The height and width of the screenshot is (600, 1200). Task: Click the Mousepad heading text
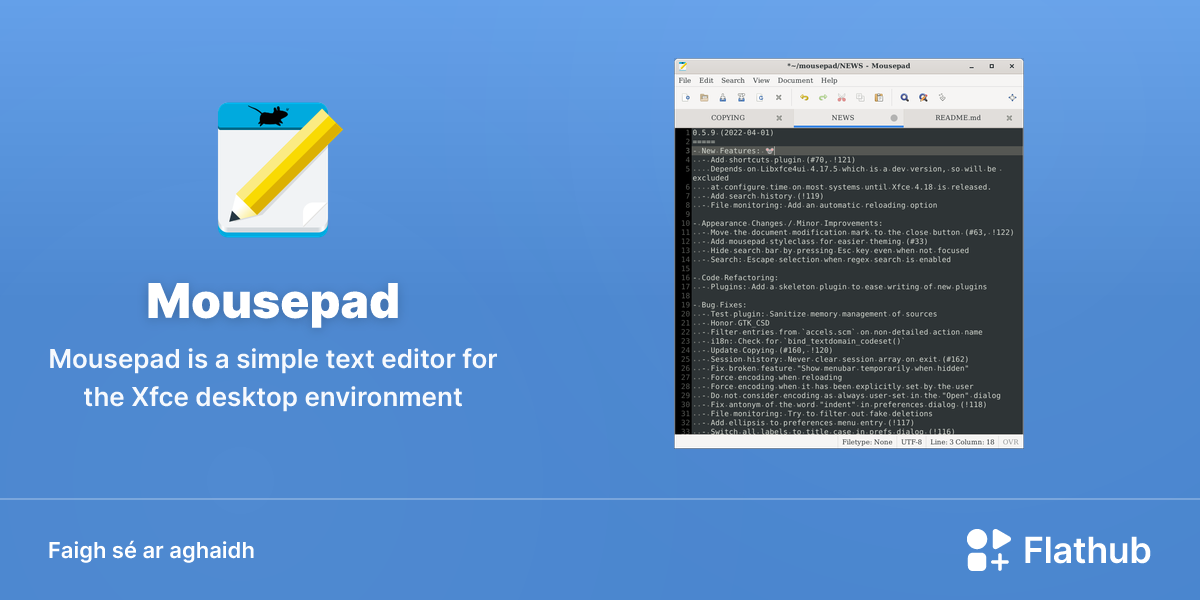pos(273,301)
